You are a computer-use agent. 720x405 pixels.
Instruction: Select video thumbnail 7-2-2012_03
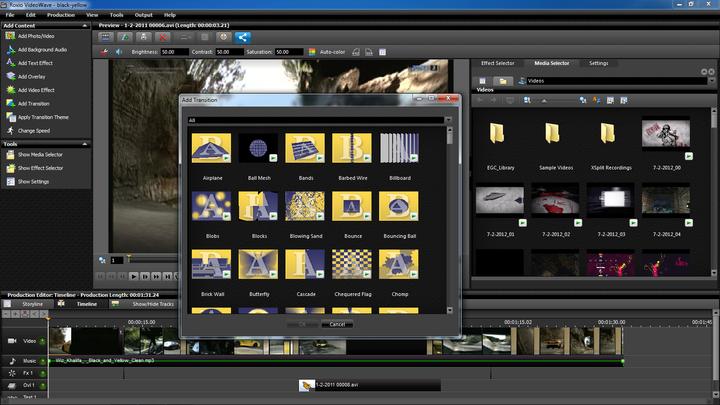click(611, 200)
